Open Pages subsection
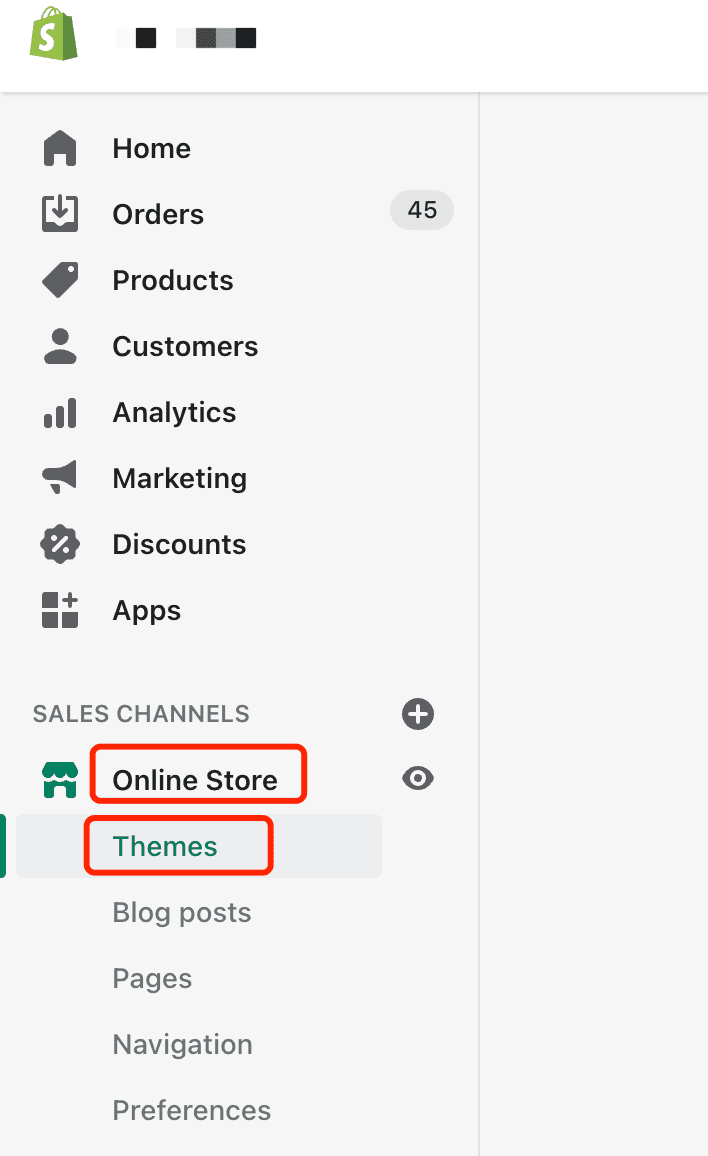 (152, 979)
